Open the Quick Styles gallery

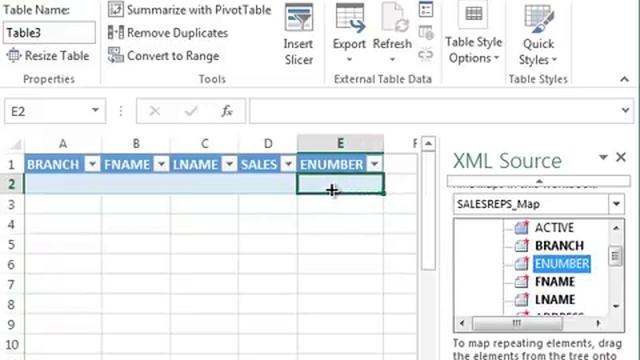538,35
